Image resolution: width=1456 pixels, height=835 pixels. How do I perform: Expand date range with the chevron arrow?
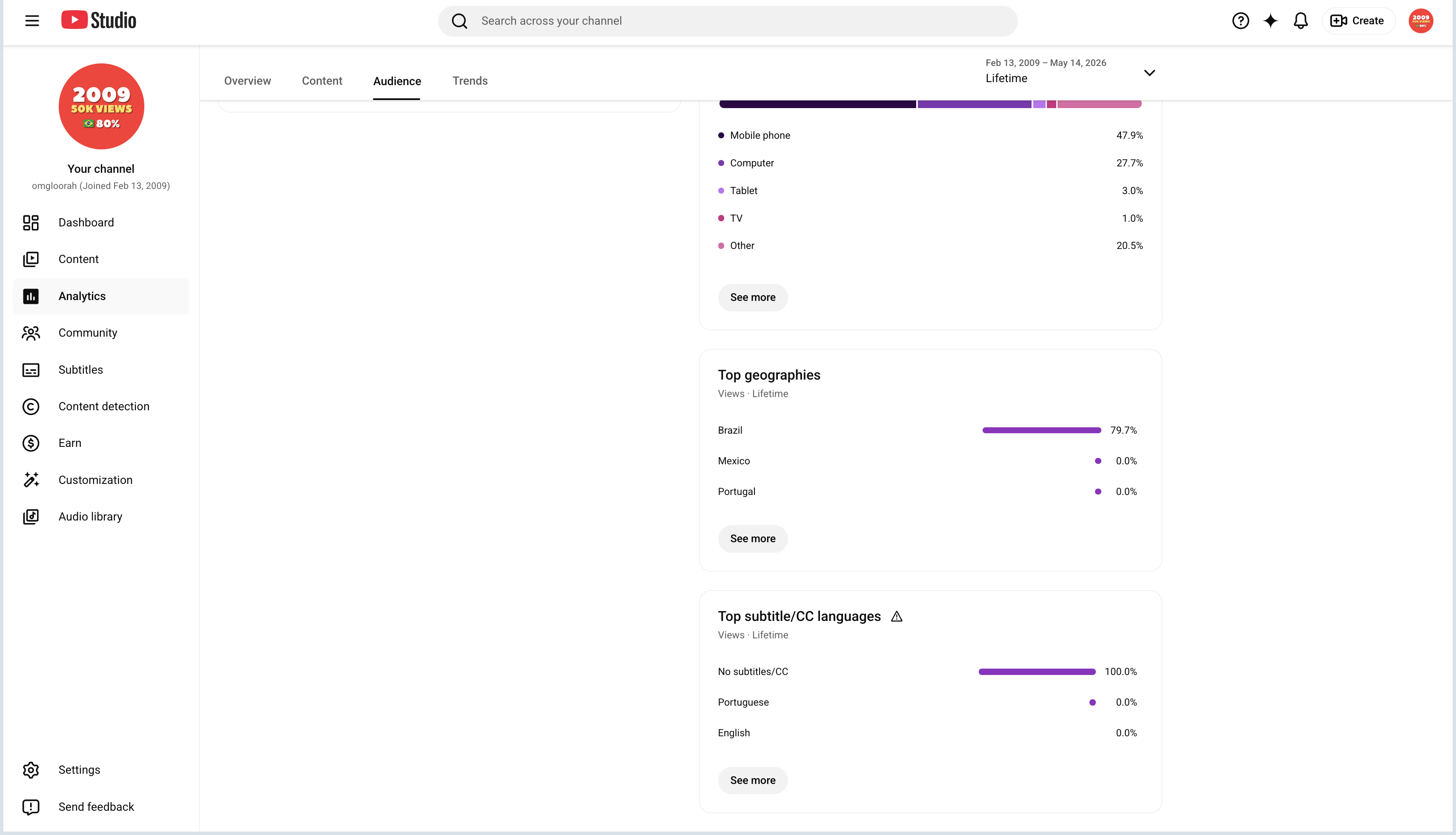pyautogui.click(x=1149, y=73)
